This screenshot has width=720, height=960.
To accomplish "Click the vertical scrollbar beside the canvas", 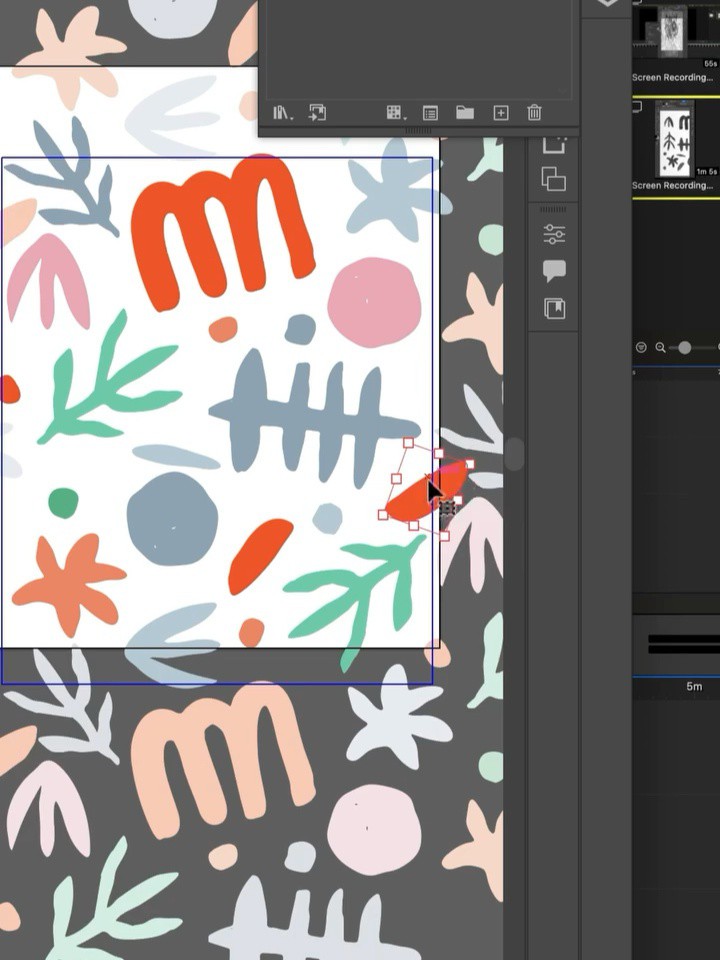I will [514, 454].
